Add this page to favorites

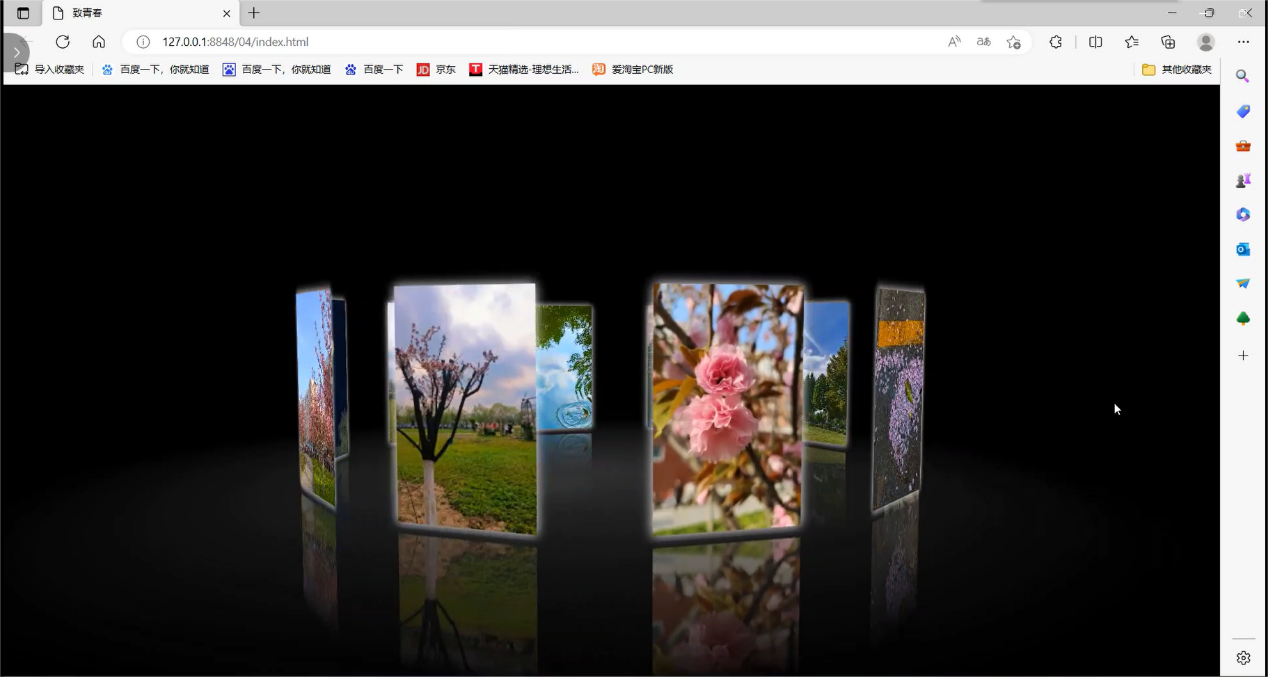coord(1013,42)
